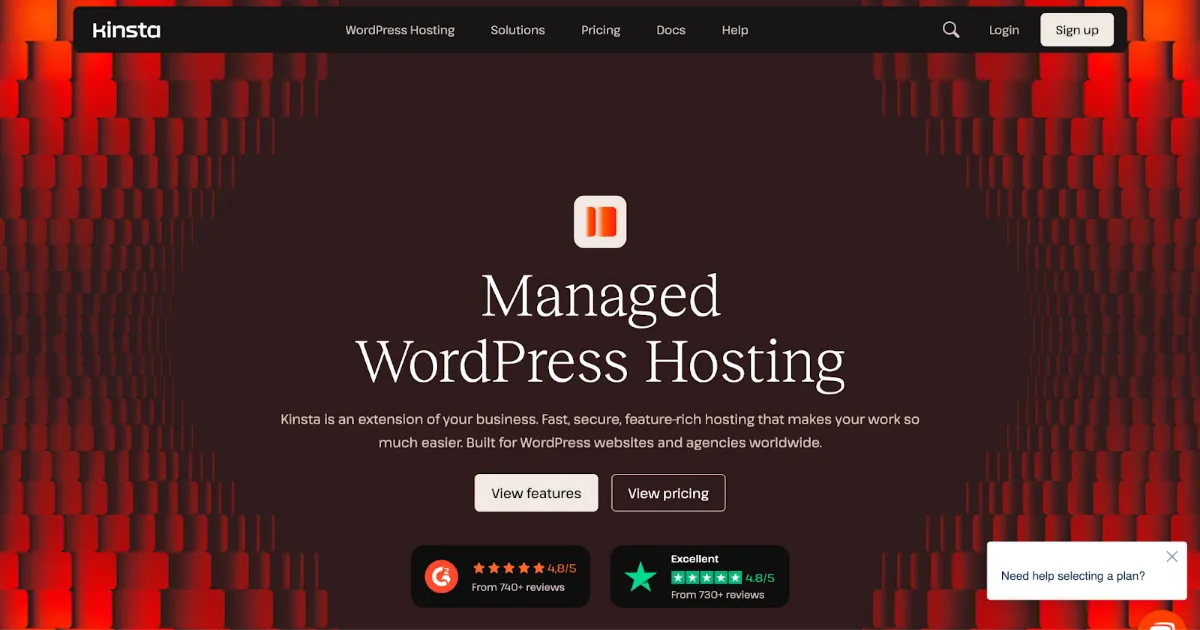Click the orange G2 star rating

point(509,568)
